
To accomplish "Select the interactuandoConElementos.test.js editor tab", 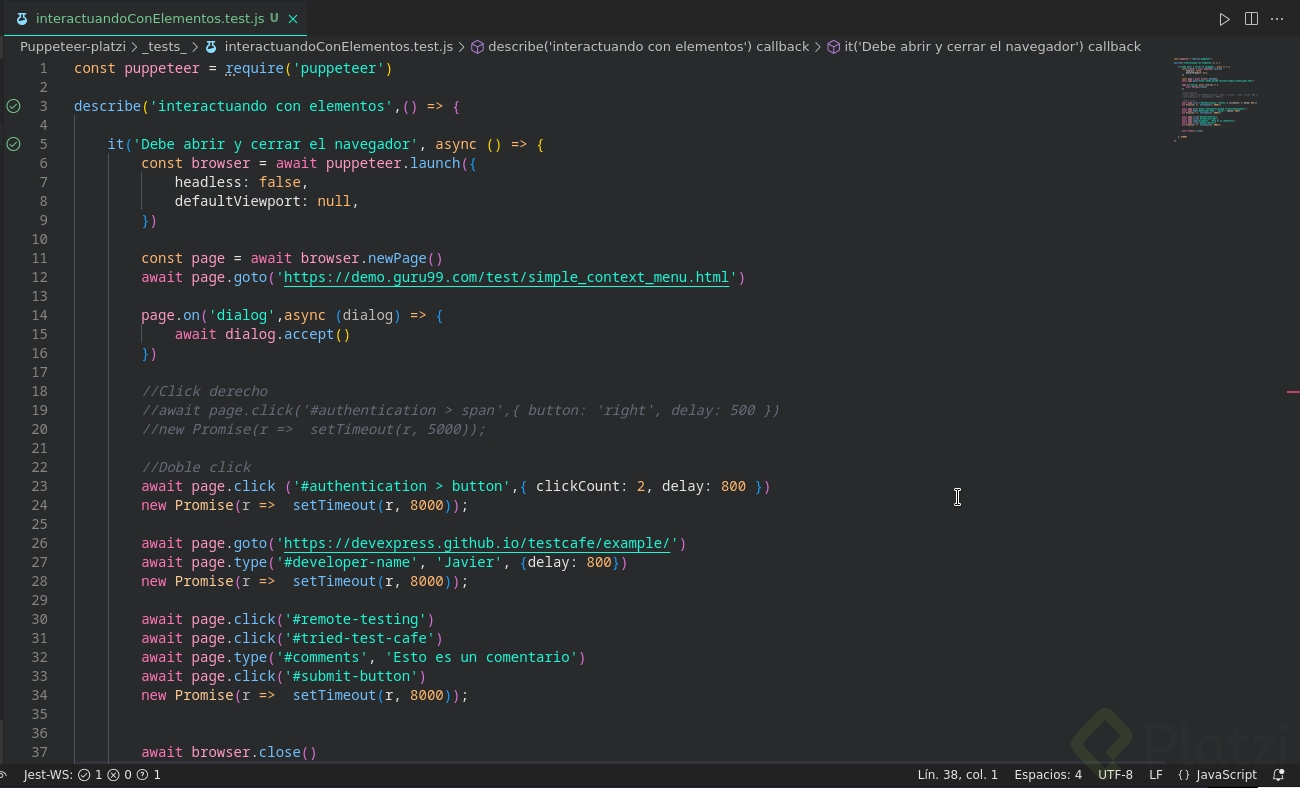I will point(156,19).
